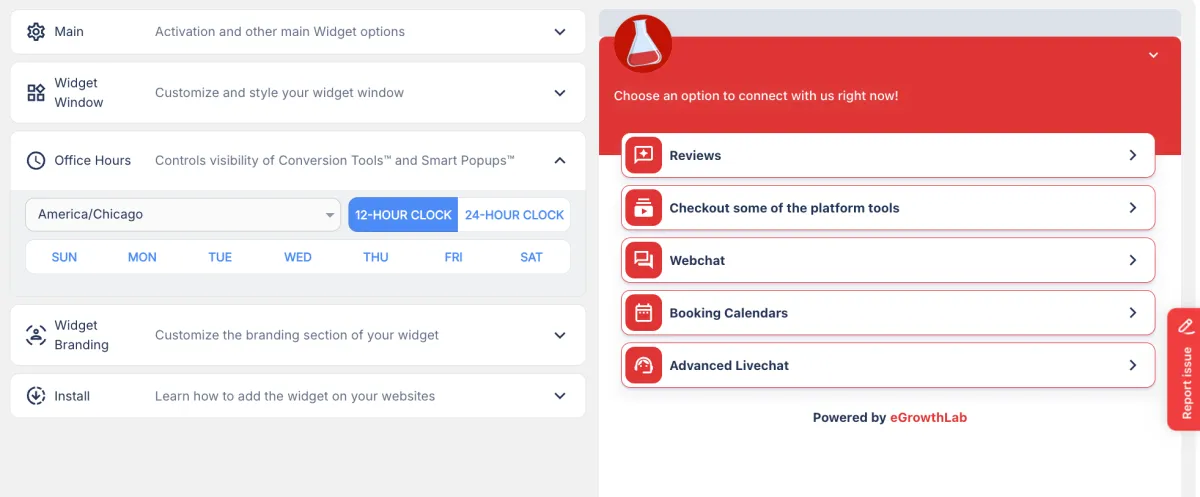Click the Widget Window layout icon
Viewport: 1200px width, 497px height.
tap(36, 93)
